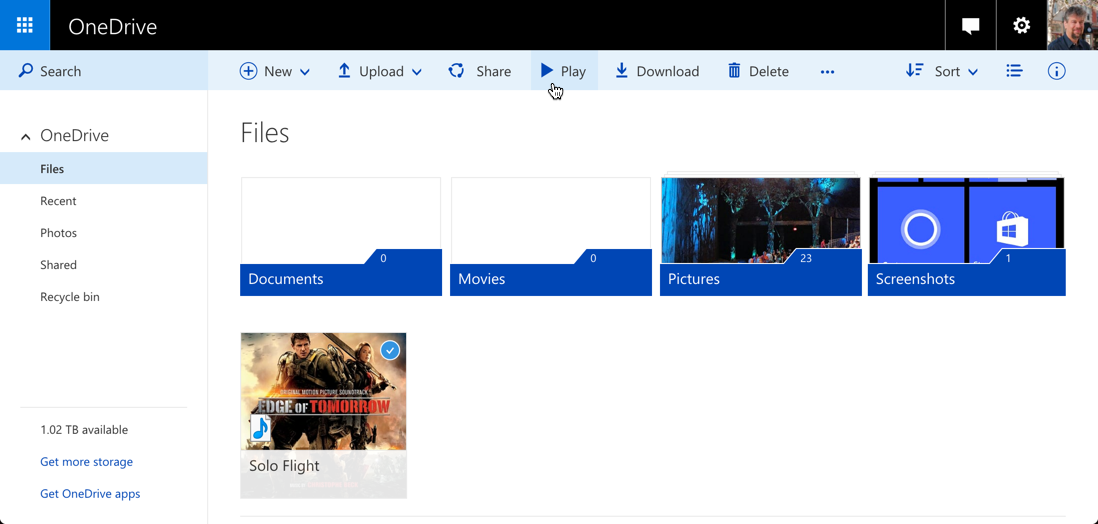
Task: Click the New plus-circle icon
Action: (249, 71)
